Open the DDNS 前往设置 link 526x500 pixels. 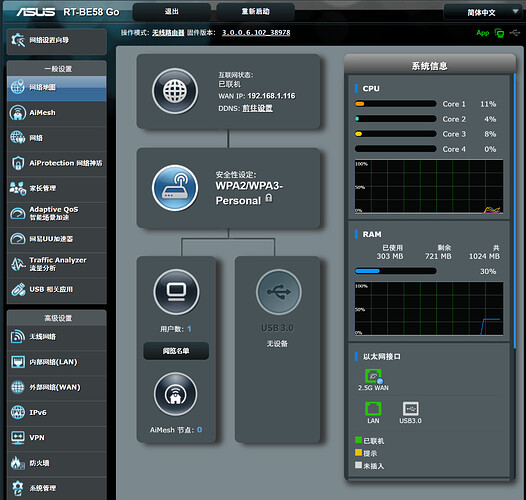point(257,108)
